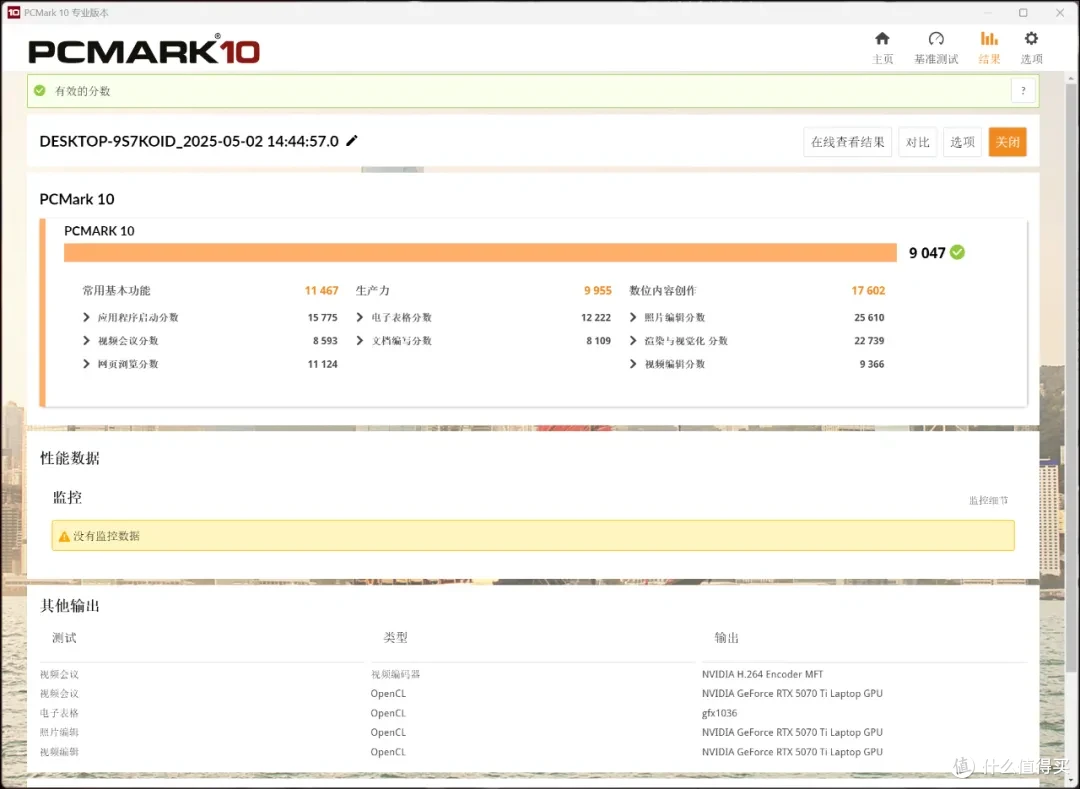Image resolution: width=1080 pixels, height=789 pixels.
Task: Click the 性能数据 section heading
Action: [70, 459]
